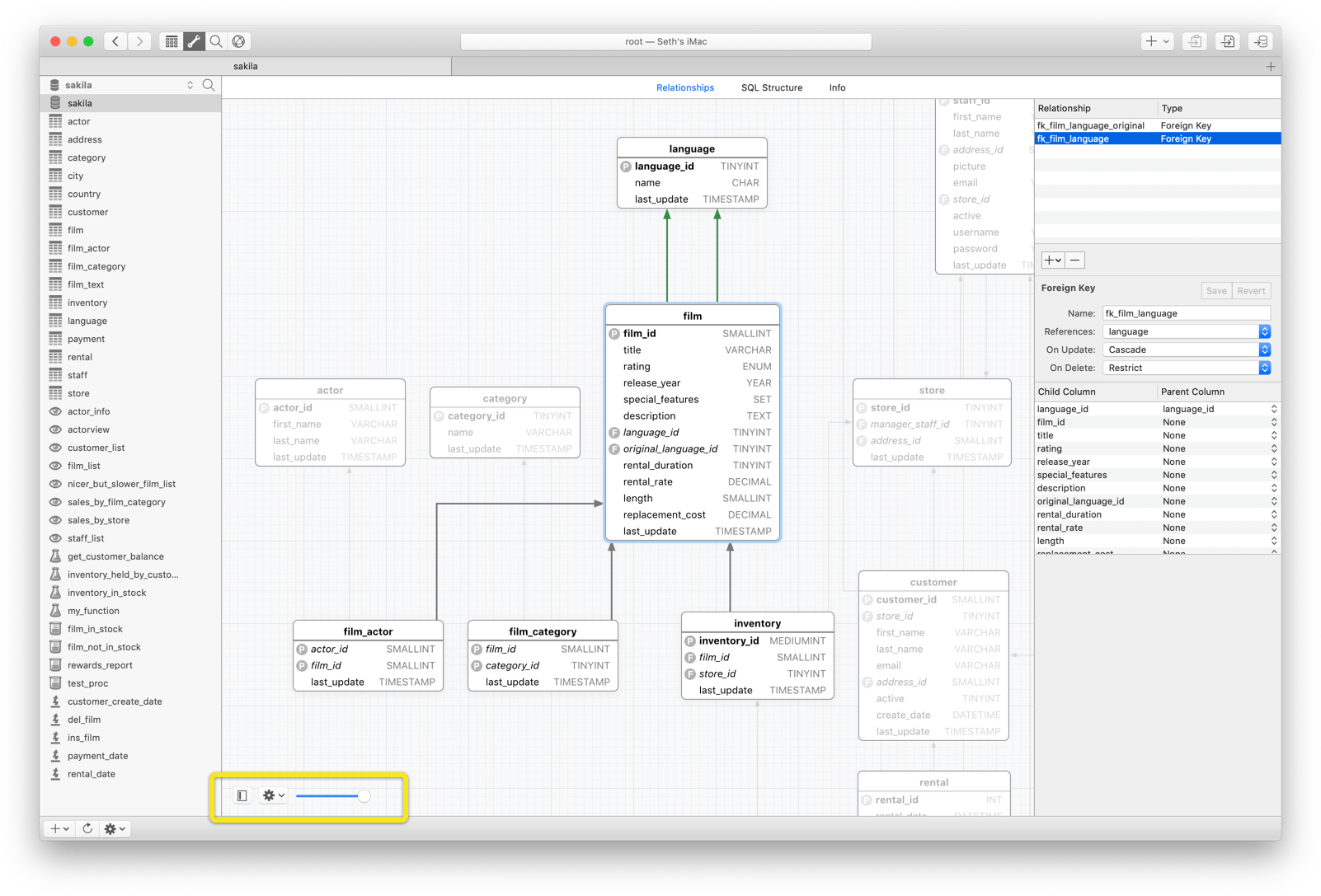
Task: Click the circular slashed icon in toolbar
Action: coord(239,41)
